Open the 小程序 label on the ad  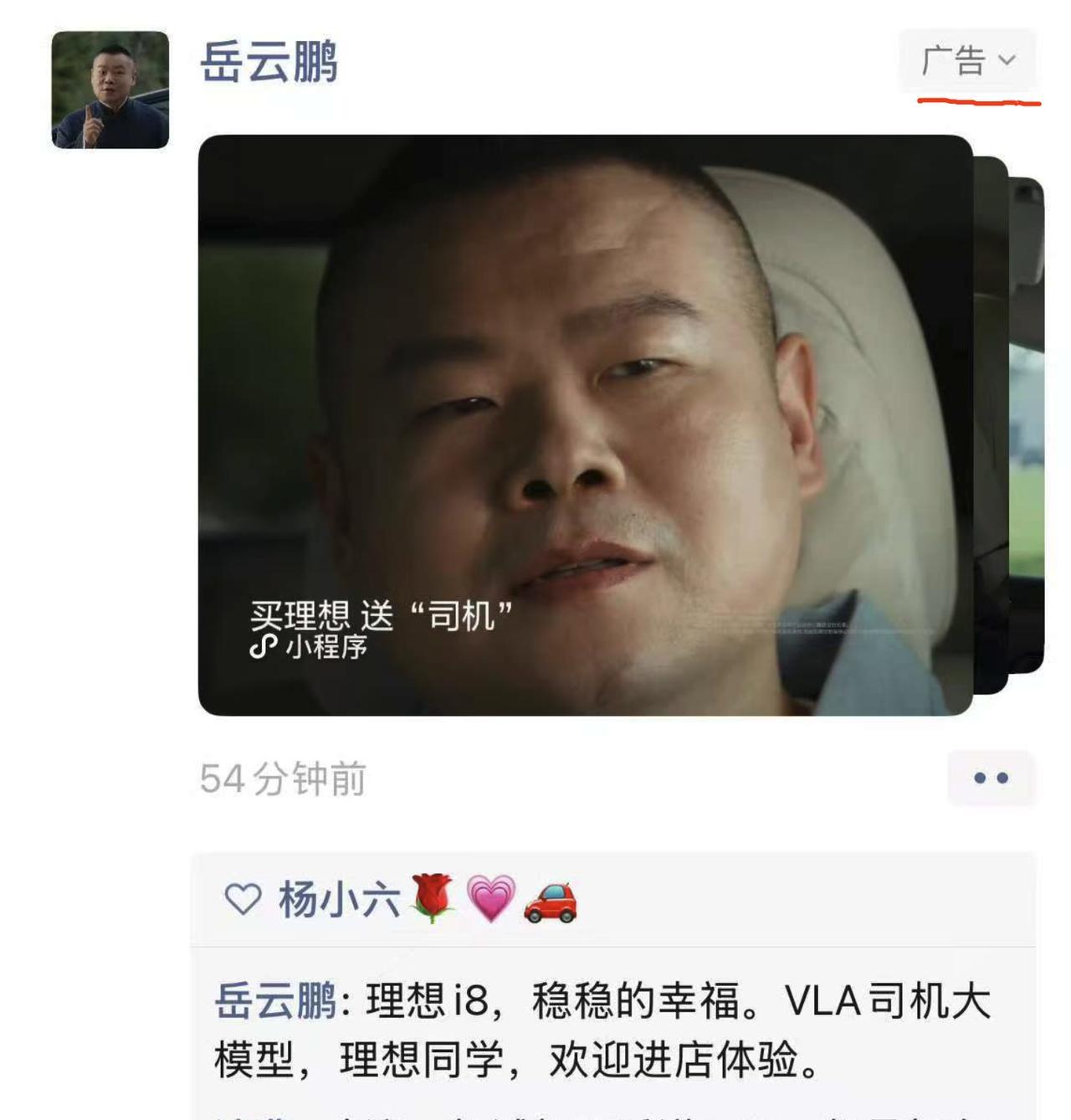326,647
